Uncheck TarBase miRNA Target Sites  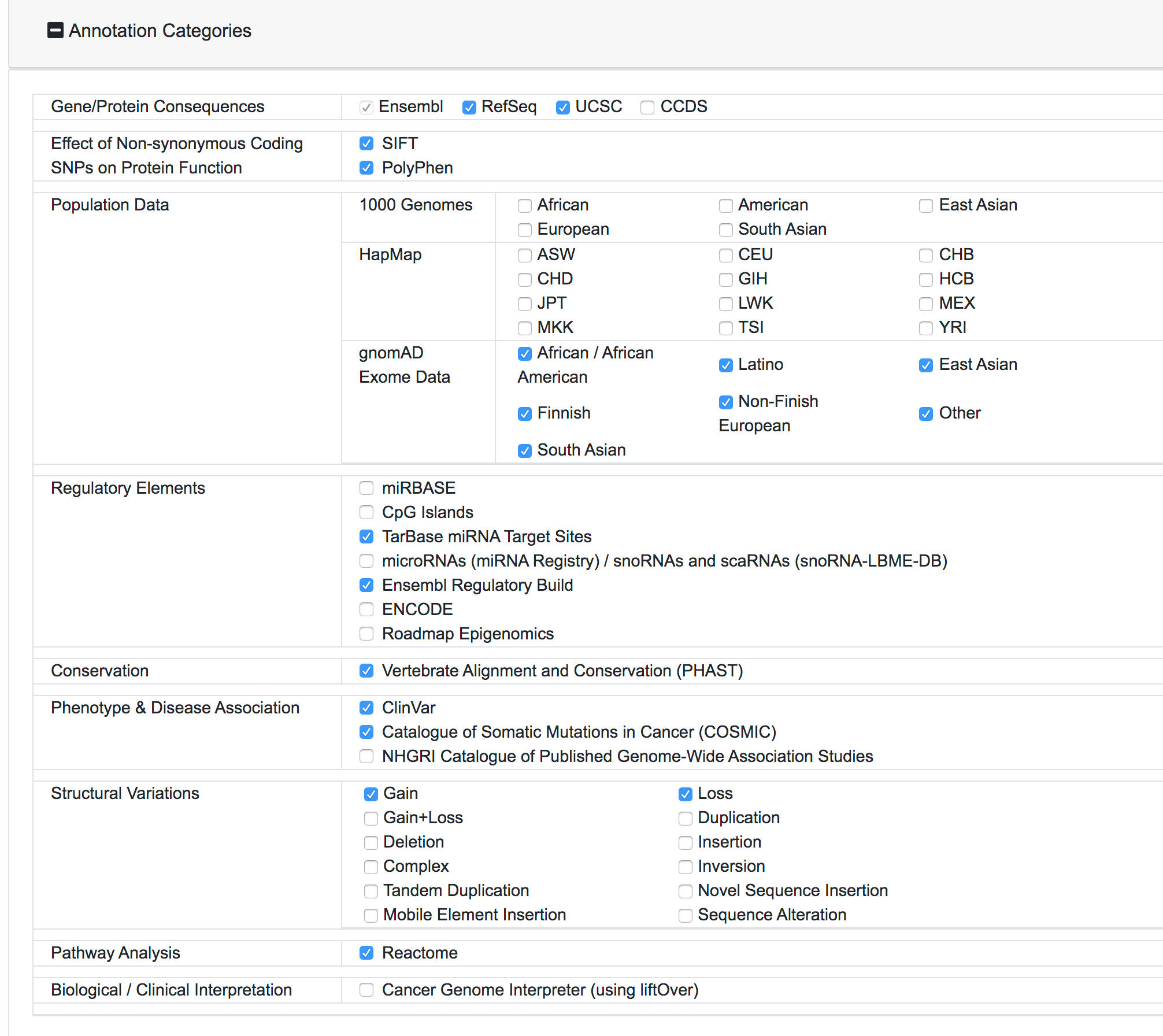click(366, 536)
